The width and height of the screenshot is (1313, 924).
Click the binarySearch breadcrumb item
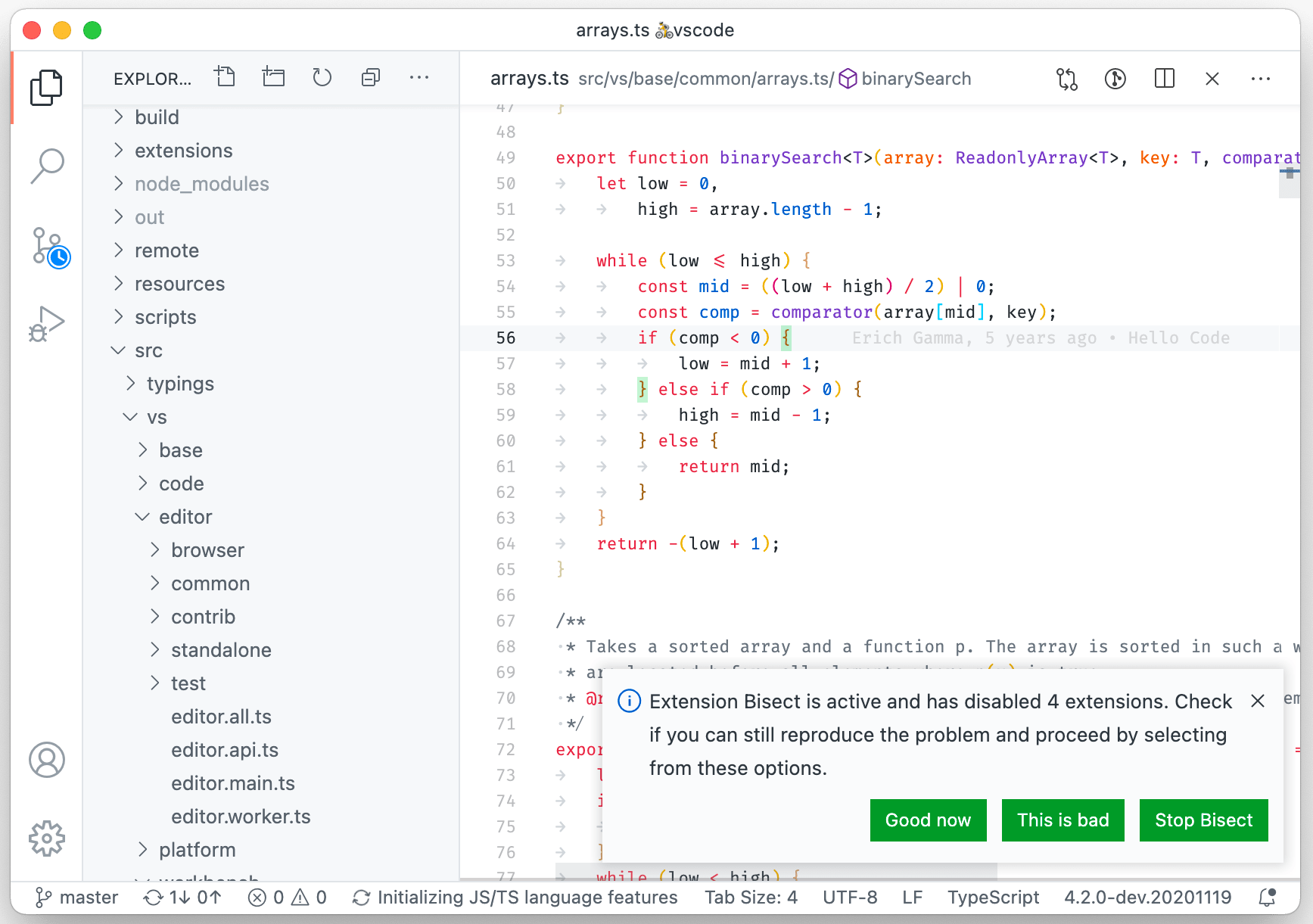tap(916, 79)
